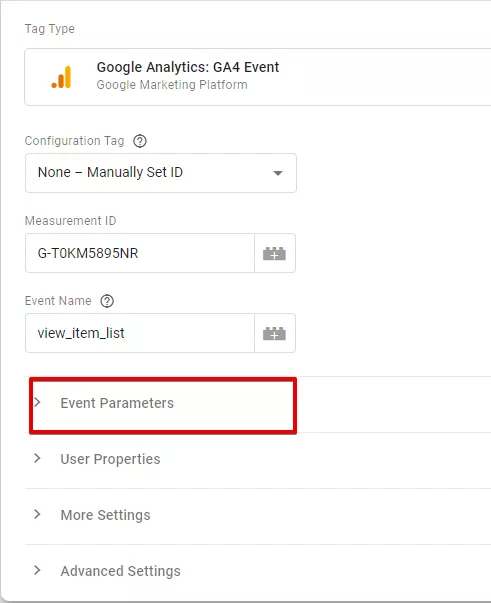Image resolution: width=491 pixels, height=603 pixels.
Task: Expand the Event Parameters section
Action: point(163,406)
